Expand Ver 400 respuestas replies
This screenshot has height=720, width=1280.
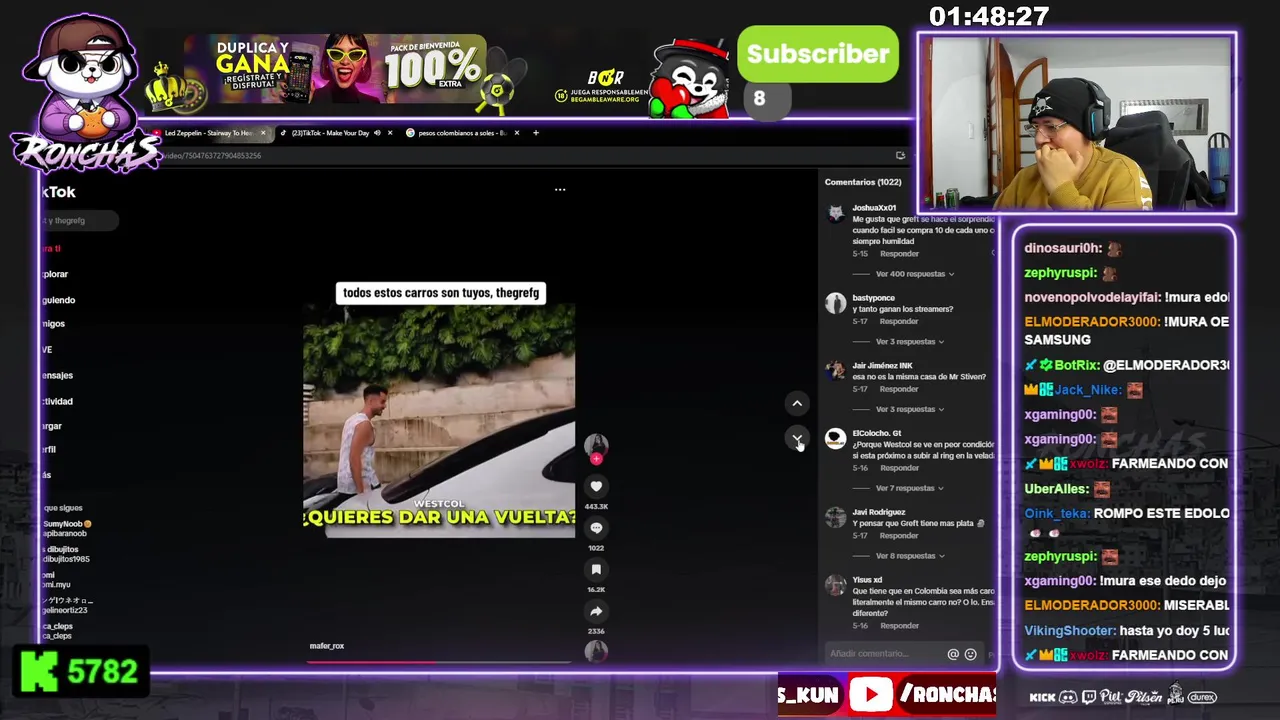(x=914, y=274)
